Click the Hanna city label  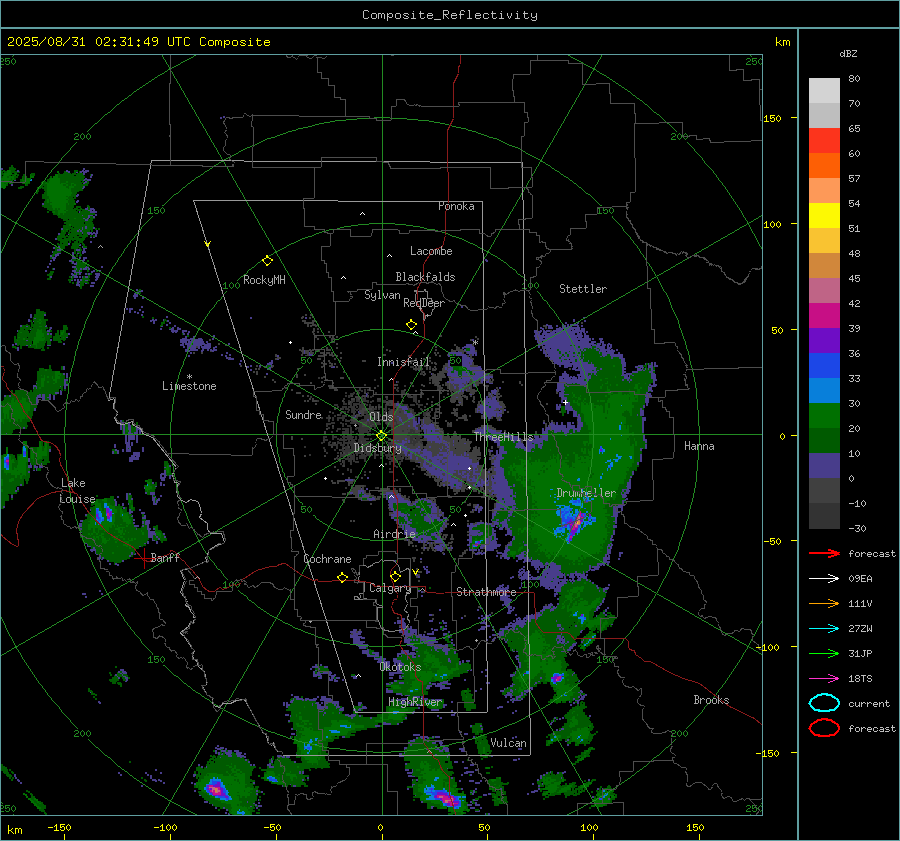(x=699, y=446)
